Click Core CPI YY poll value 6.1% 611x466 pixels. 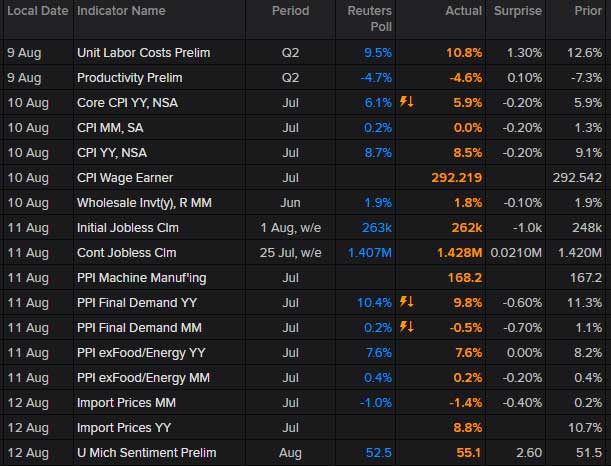(378, 103)
